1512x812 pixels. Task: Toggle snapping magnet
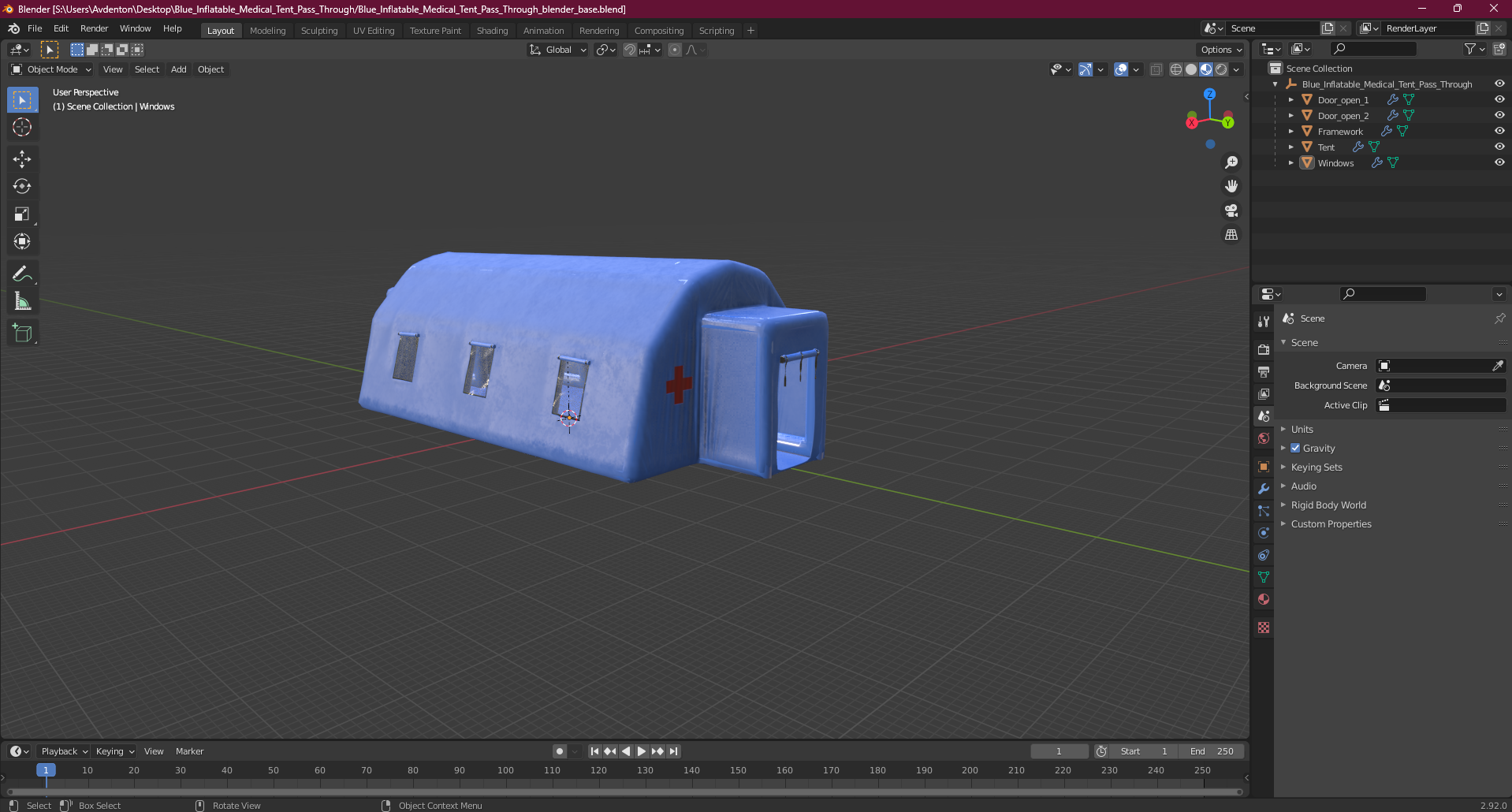[x=629, y=50]
